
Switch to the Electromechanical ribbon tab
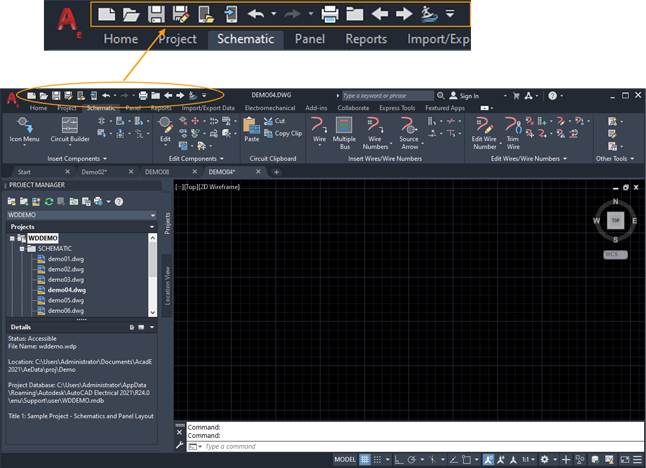pyautogui.click(x=270, y=108)
